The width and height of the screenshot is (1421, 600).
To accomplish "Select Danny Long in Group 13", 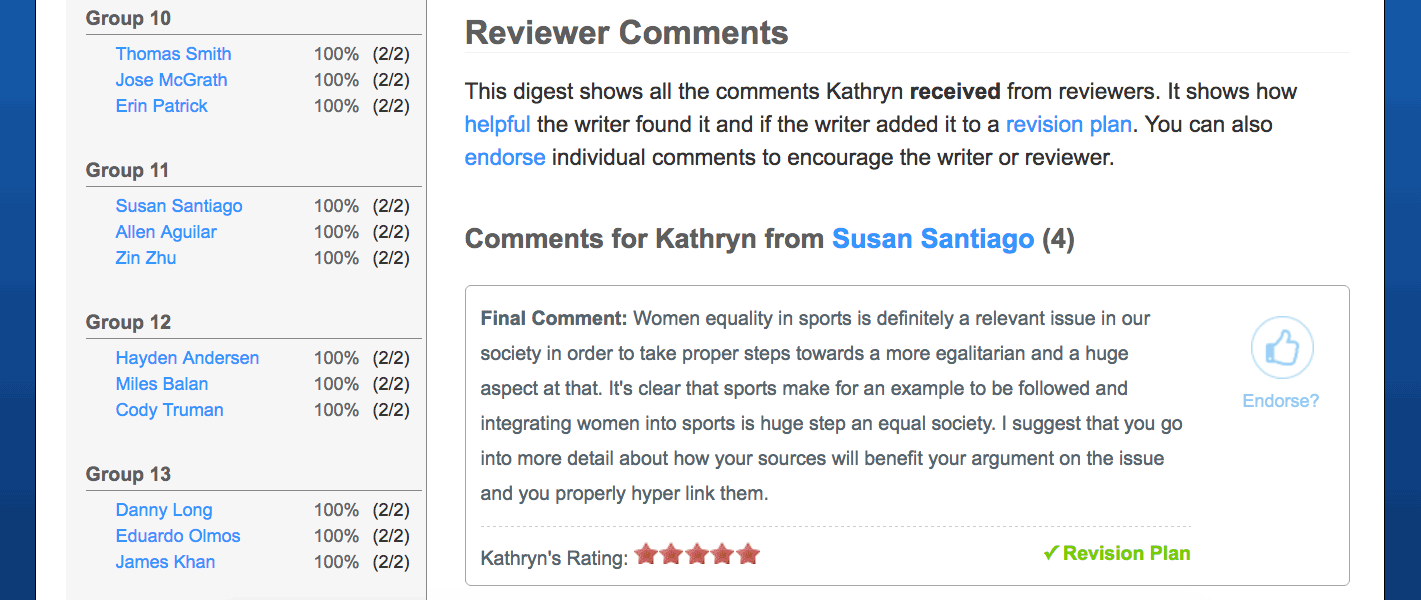I will click(164, 510).
